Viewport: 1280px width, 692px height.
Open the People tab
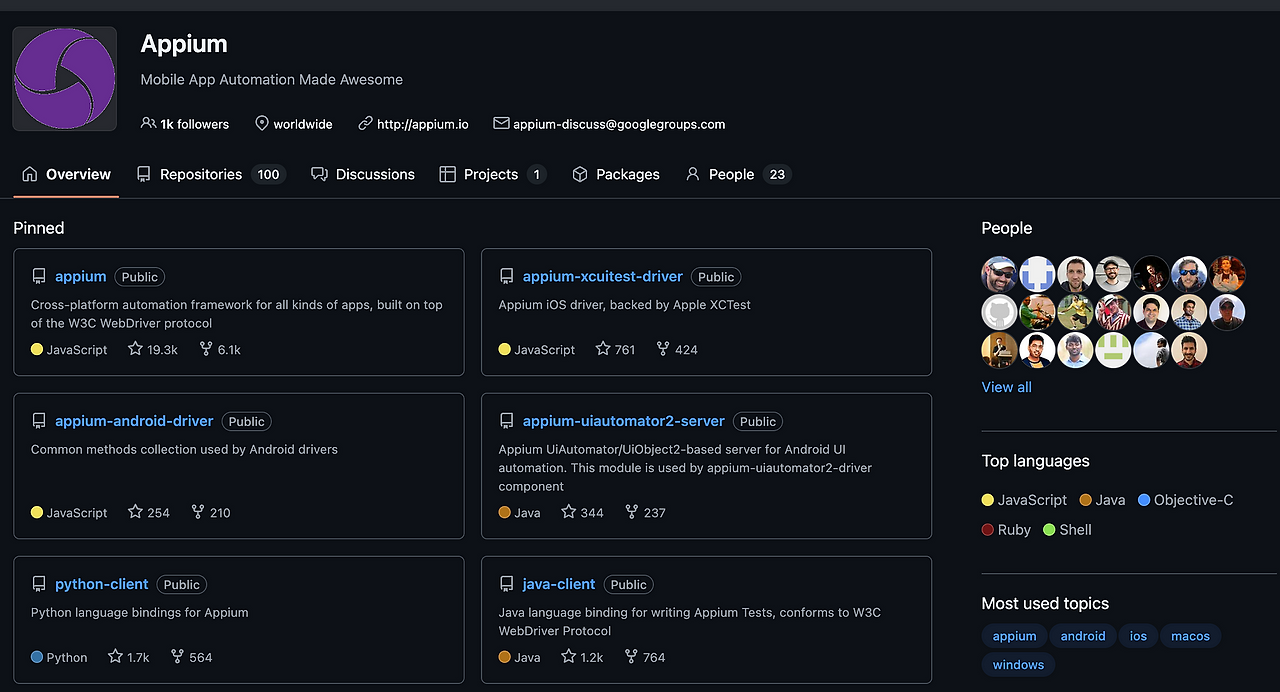click(x=738, y=174)
